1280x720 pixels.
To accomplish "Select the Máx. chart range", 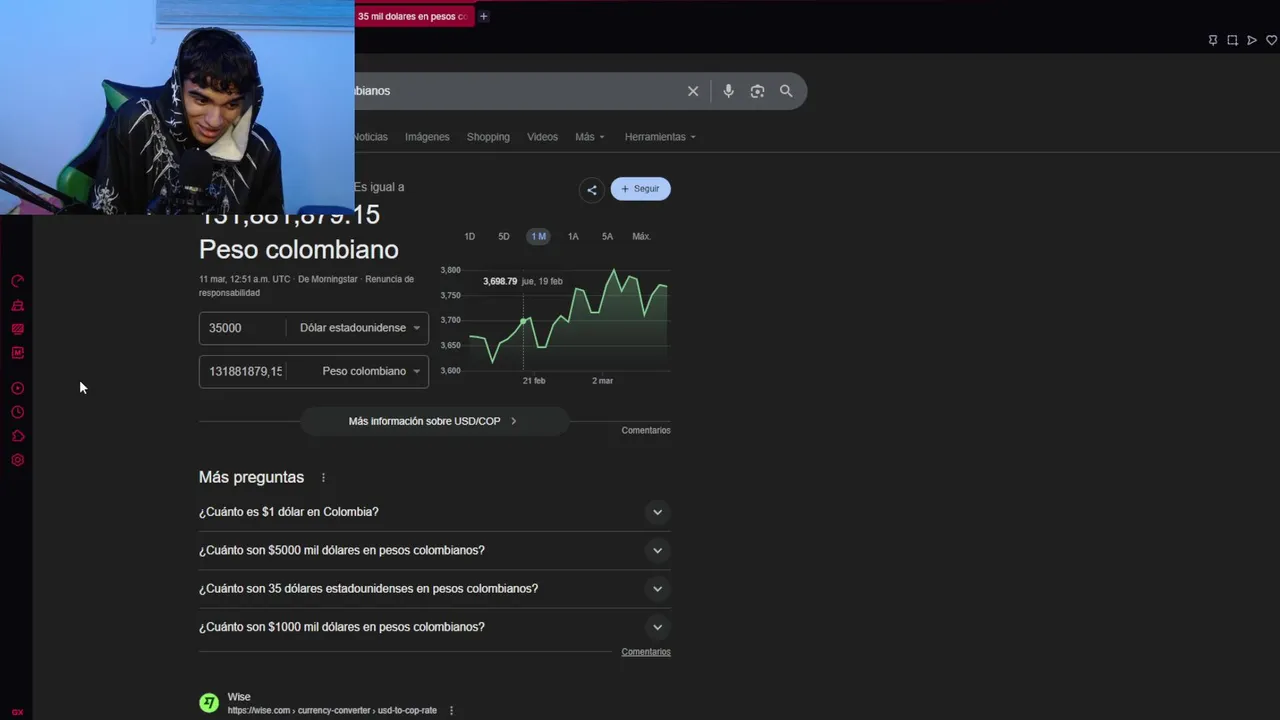I will click(x=641, y=237).
